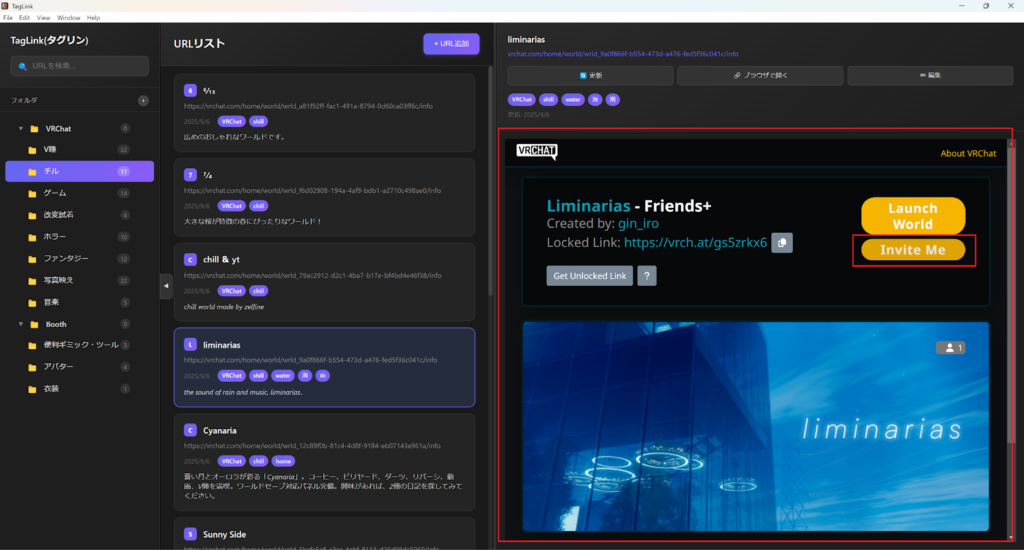This screenshot has width=1024, height=550.
Task: Click the Invite Me button
Action: [913, 250]
